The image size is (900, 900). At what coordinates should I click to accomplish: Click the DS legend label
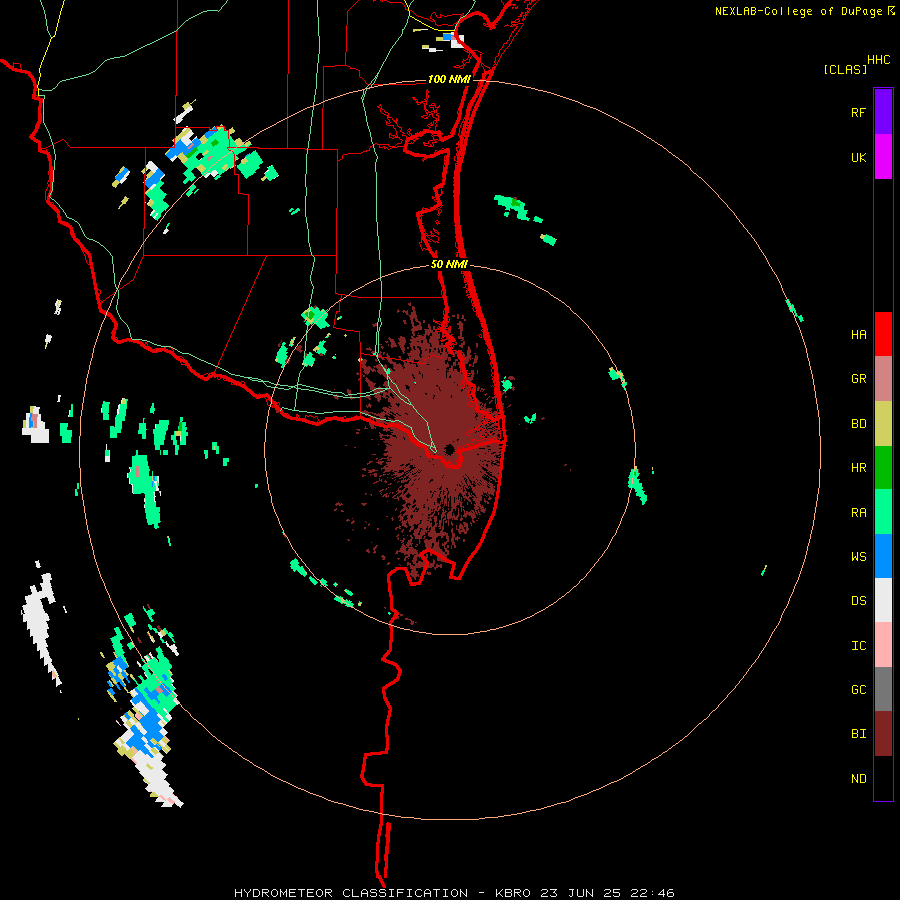click(858, 601)
